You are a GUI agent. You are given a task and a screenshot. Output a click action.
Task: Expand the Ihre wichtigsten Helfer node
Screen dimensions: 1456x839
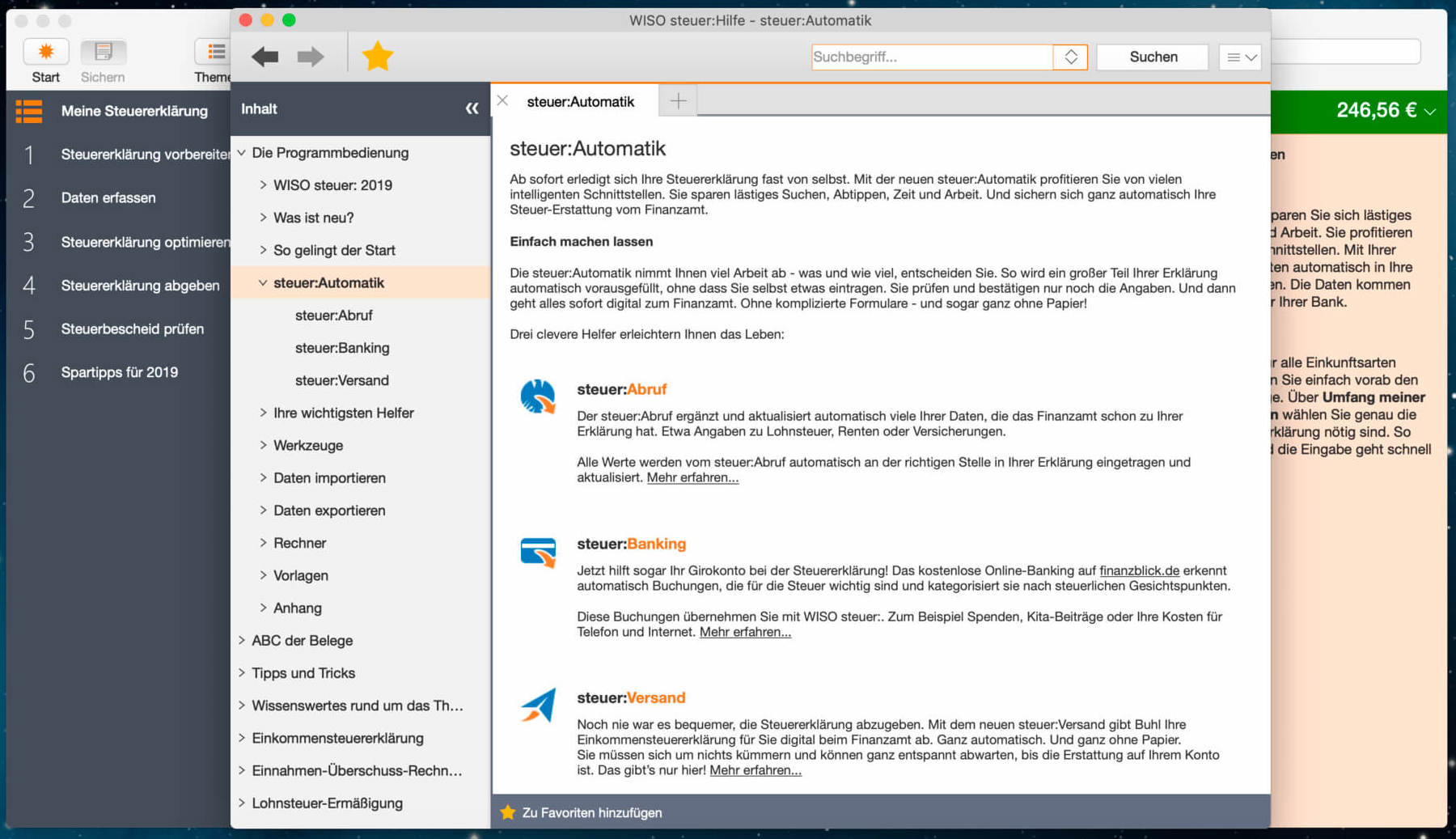pos(263,413)
